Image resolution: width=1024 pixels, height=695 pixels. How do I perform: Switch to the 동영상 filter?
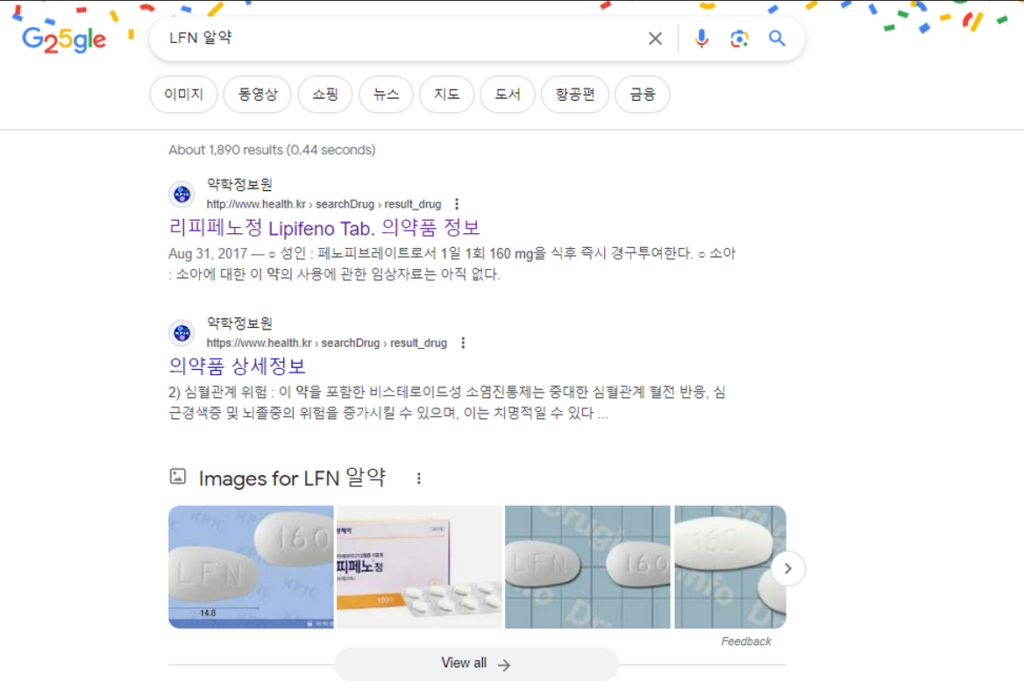(x=257, y=95)
